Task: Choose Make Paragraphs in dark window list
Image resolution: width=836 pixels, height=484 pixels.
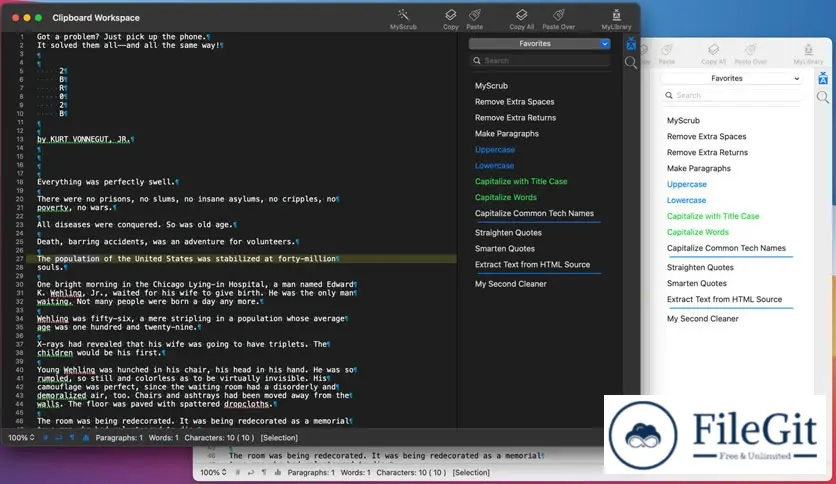Action: (x=507, y=134)
